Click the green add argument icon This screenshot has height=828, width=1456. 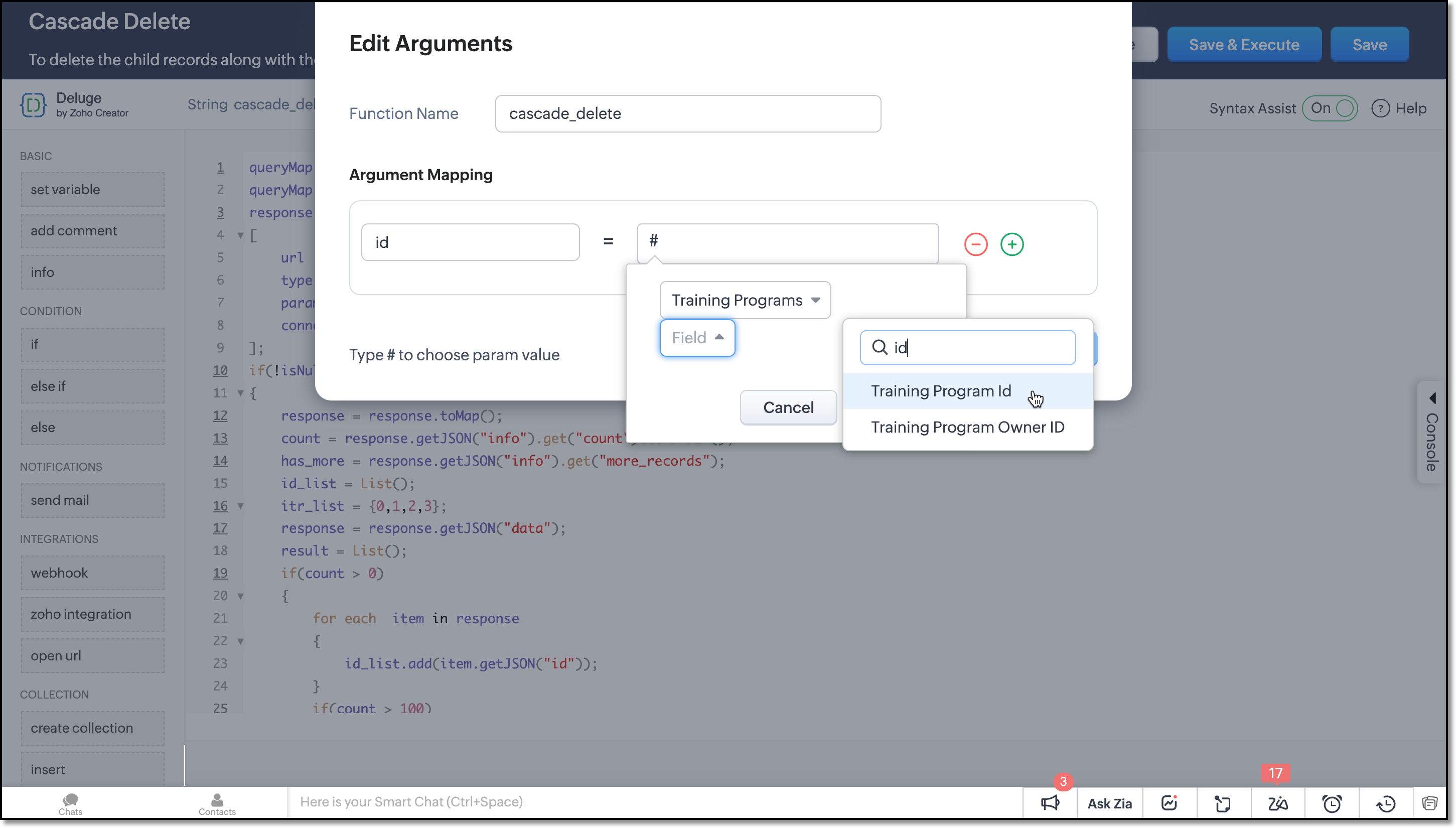1012,244
